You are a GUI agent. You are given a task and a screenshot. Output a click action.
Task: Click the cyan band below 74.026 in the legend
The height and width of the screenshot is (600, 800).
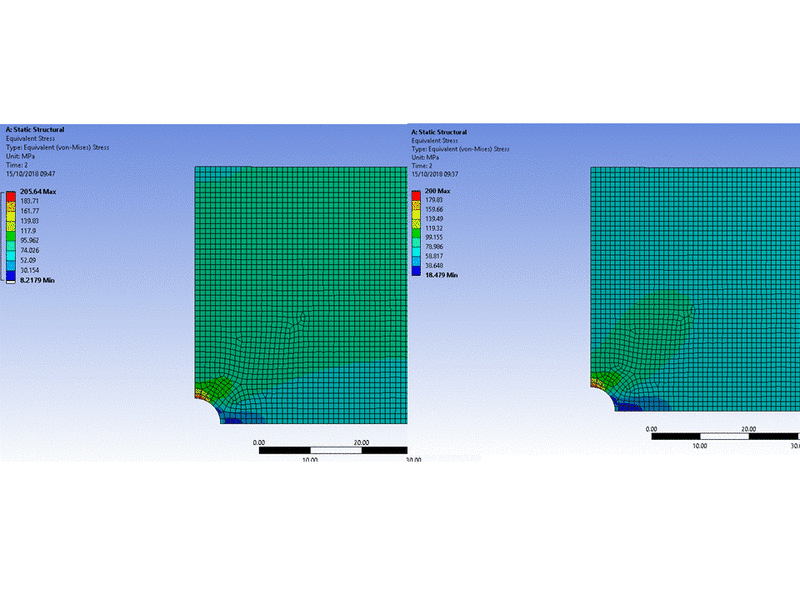point(11,255)
